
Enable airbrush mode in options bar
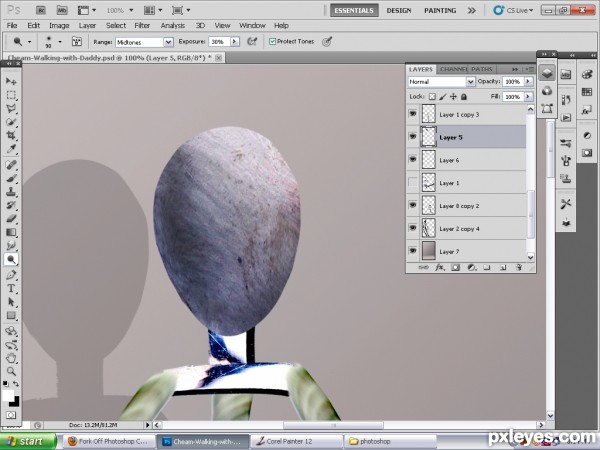252,41
